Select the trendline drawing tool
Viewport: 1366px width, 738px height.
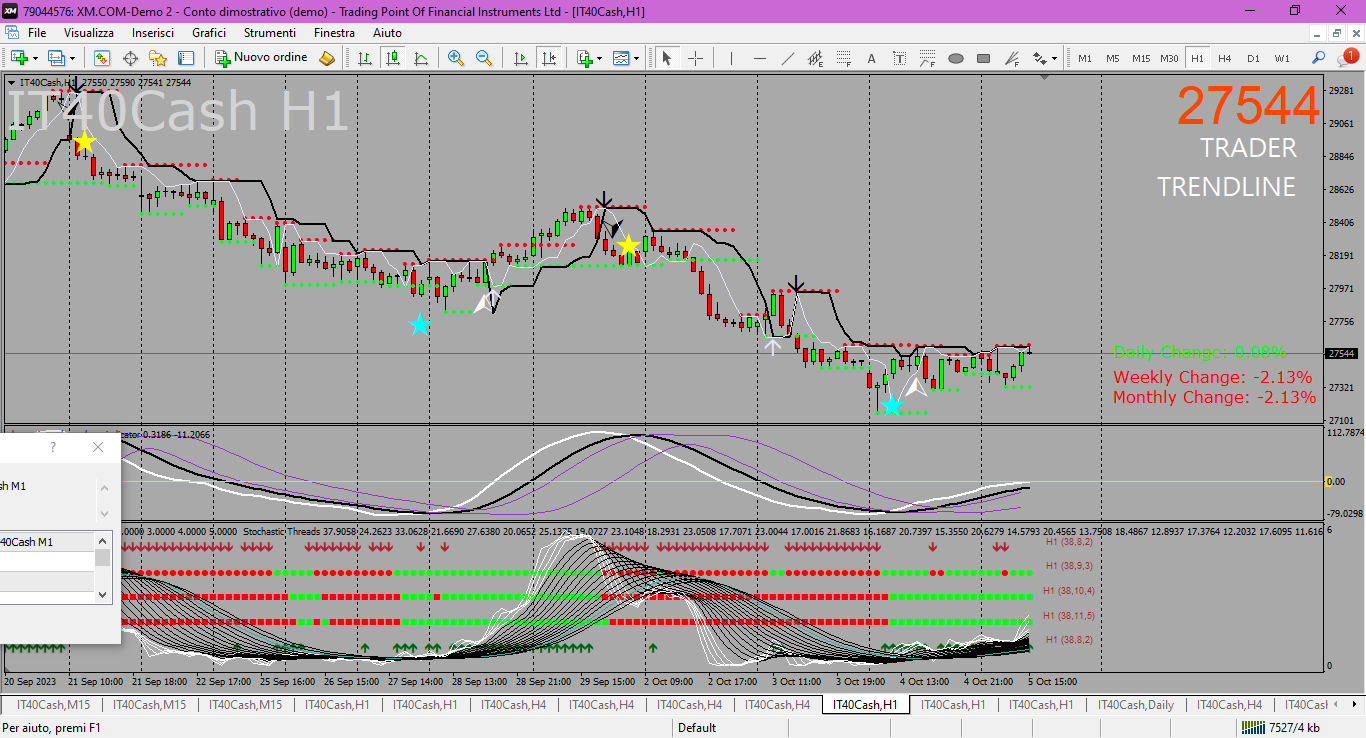[787, 58]
